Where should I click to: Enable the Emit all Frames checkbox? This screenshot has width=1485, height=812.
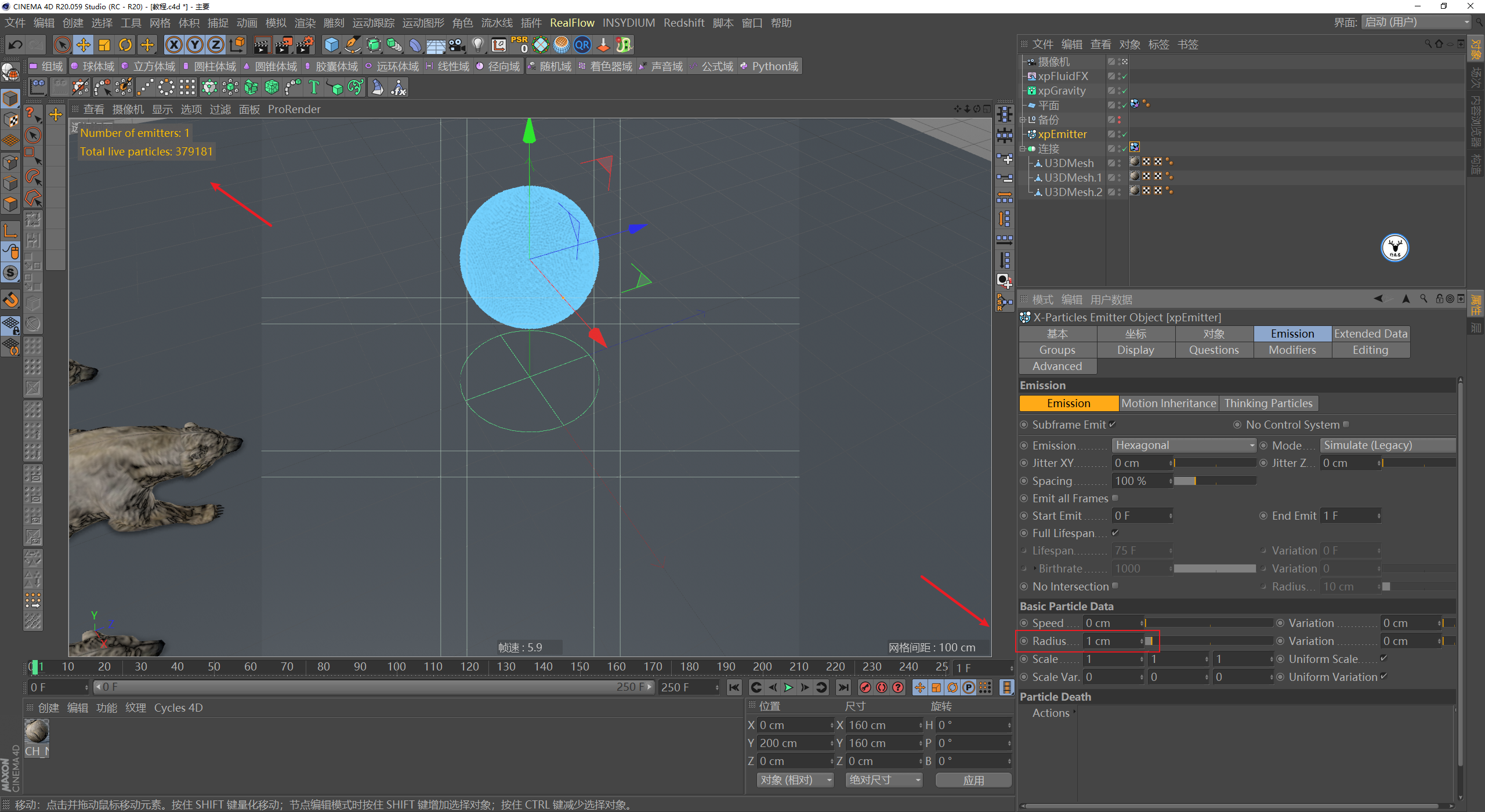pos(1115,498)
